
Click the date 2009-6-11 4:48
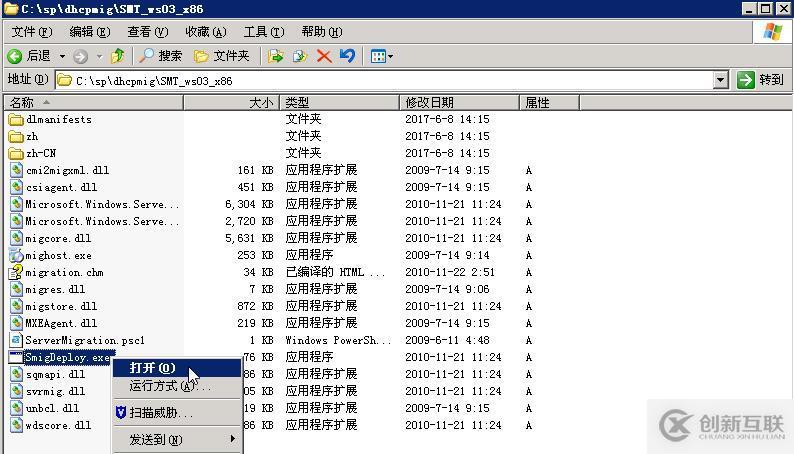click(447, 341)
